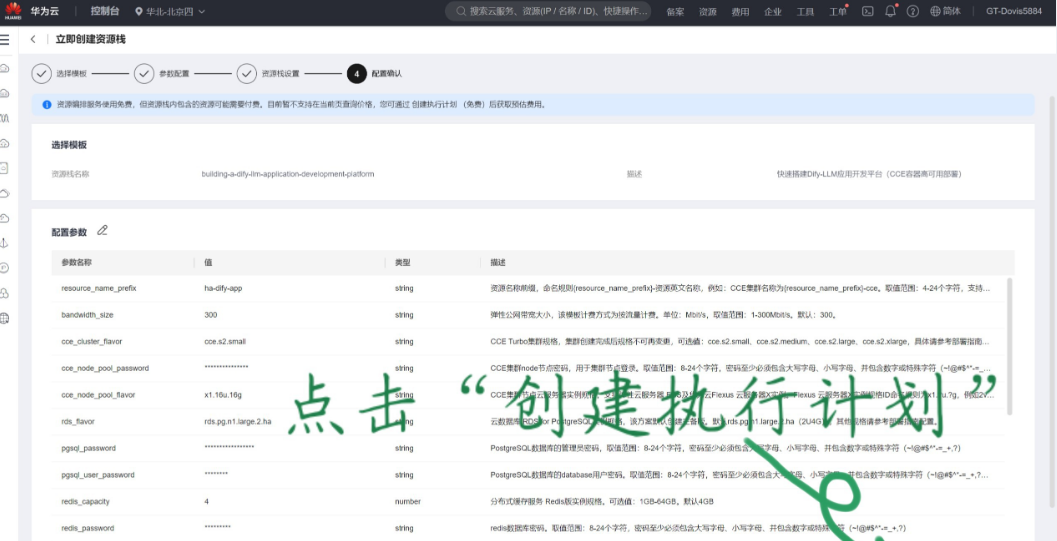Go back to step 参数配置
1057x541 pixels.
click(144, 73)
